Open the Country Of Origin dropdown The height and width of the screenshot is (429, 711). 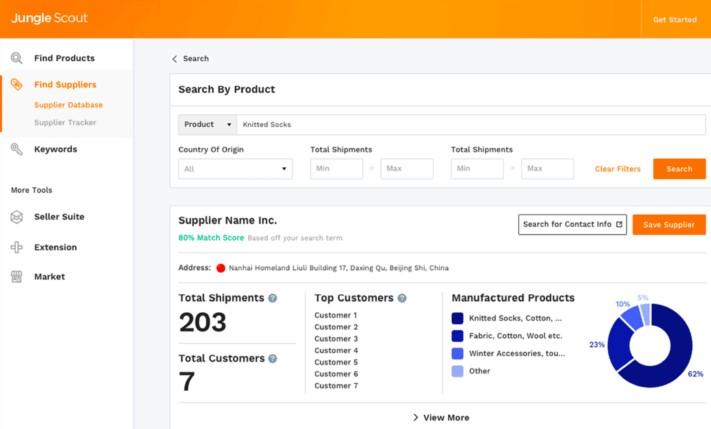click(235, 169)
